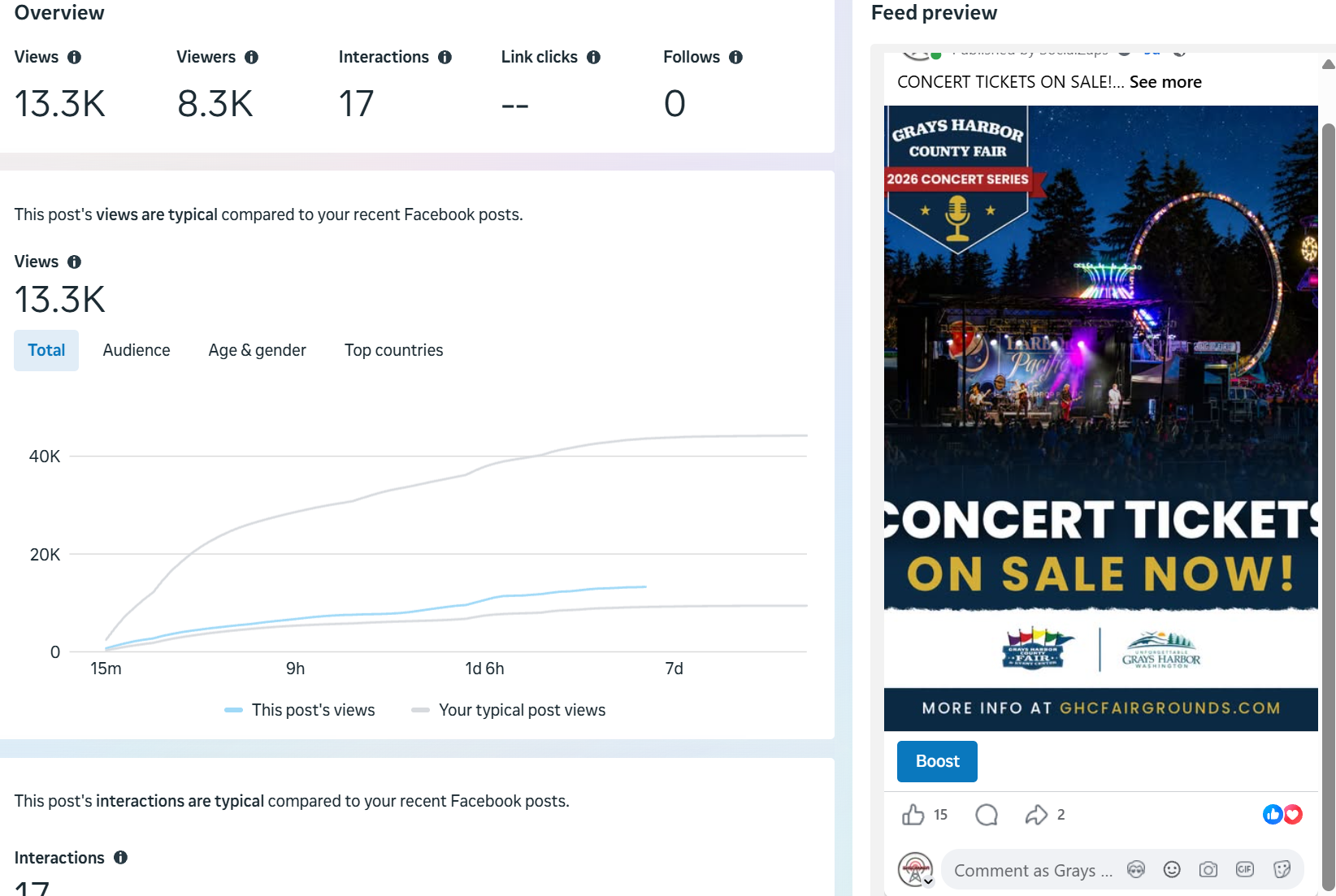The height and width of the screenshot is (896, 1336).
Task: Open comments with the speech bubble icon
Action: click(987, 814)
